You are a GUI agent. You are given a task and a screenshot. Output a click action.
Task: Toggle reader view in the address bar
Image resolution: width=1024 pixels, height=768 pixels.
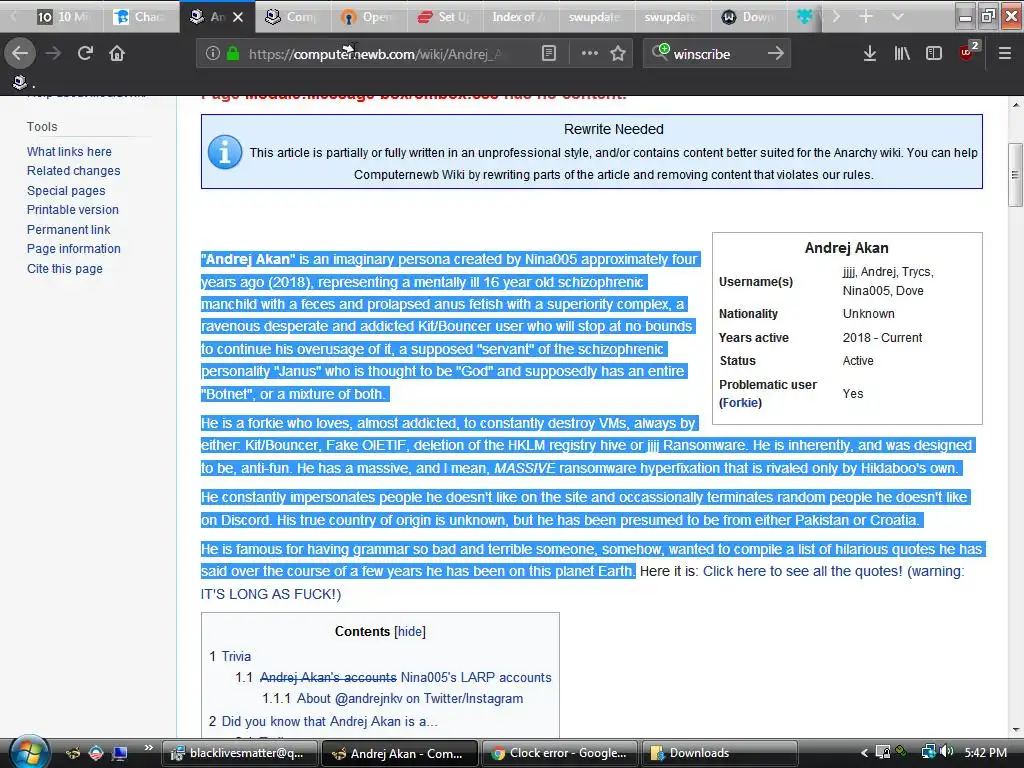coord(549,53)
